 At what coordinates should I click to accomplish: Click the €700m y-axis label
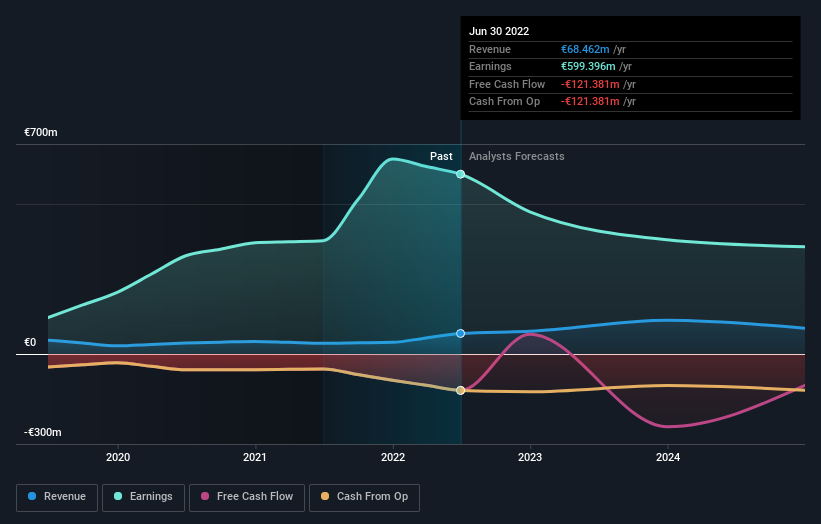point(41,132)
